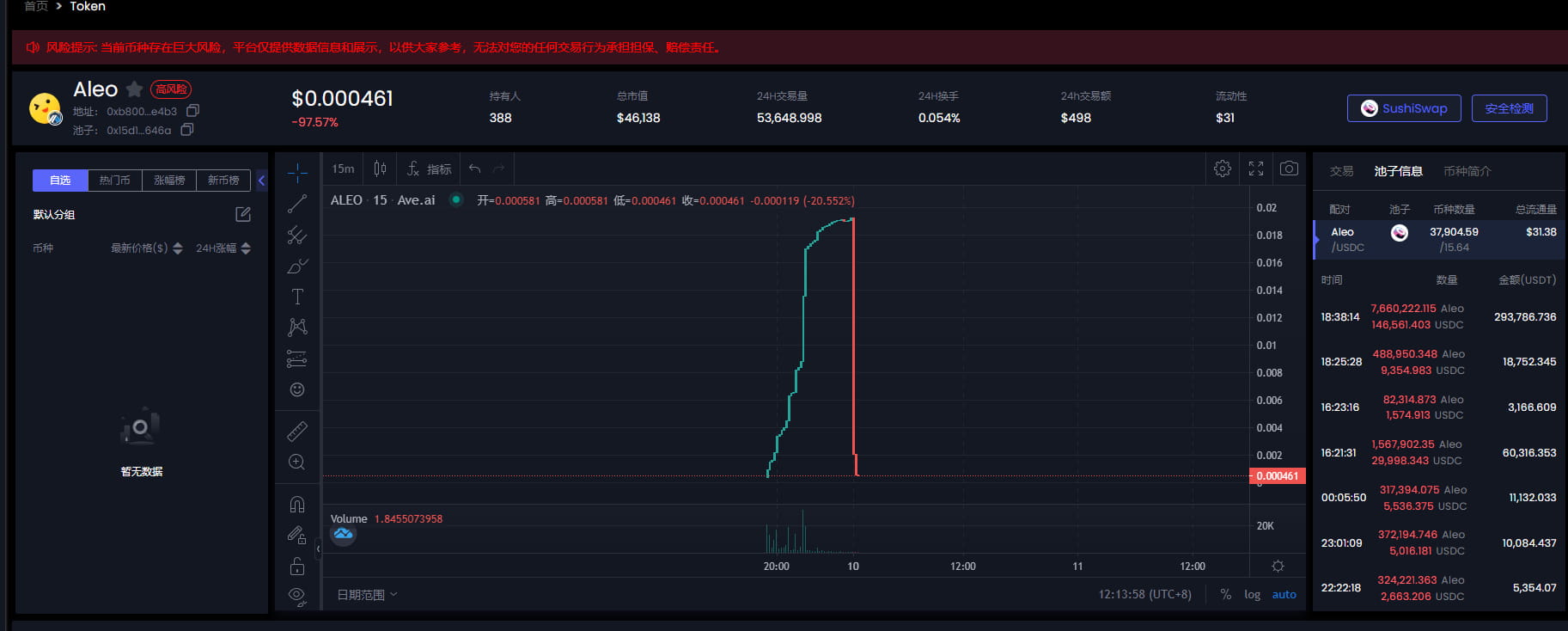Select the 热门币 tab

tap(114, 180)
